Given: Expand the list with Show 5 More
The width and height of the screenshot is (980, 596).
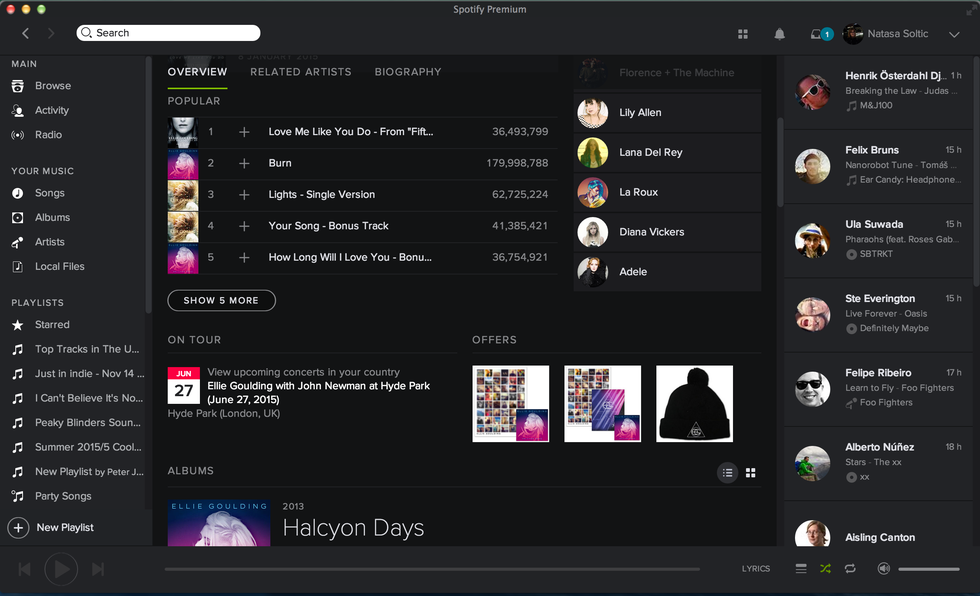Looking at the screenshot, I should click(x=221, y=300).
